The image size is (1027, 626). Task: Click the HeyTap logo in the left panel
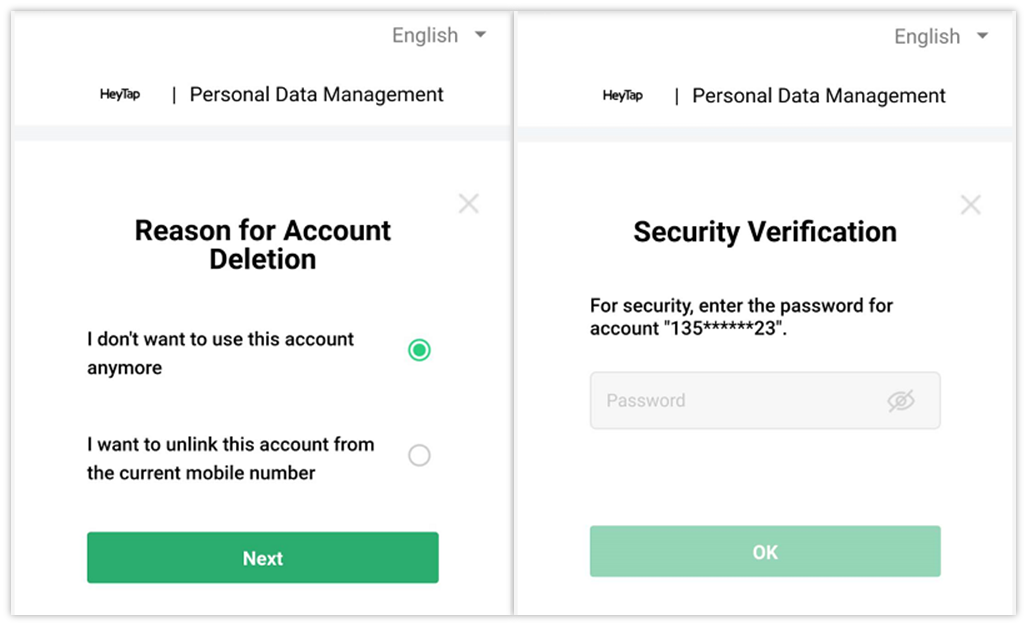point(120,95)
